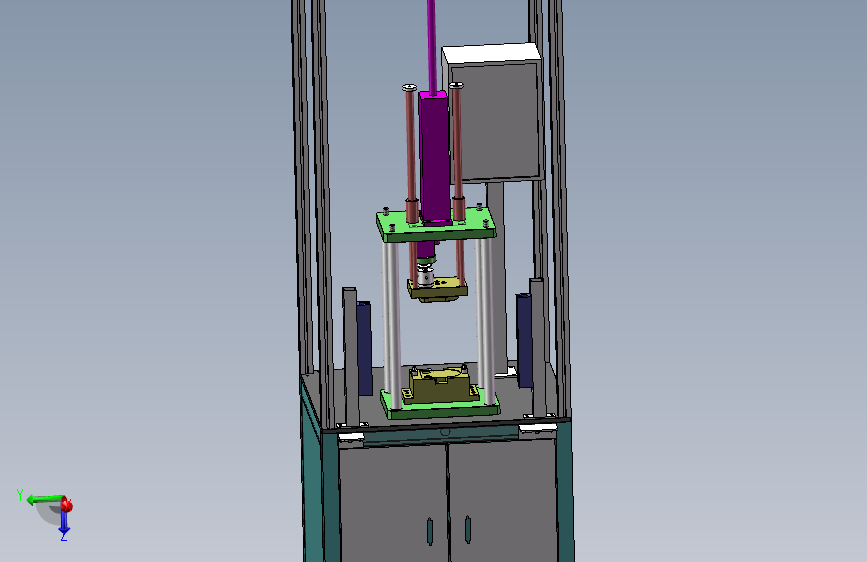Select the left cabinet door handle
The image size is (867, 562).
[x=430, y=532]
